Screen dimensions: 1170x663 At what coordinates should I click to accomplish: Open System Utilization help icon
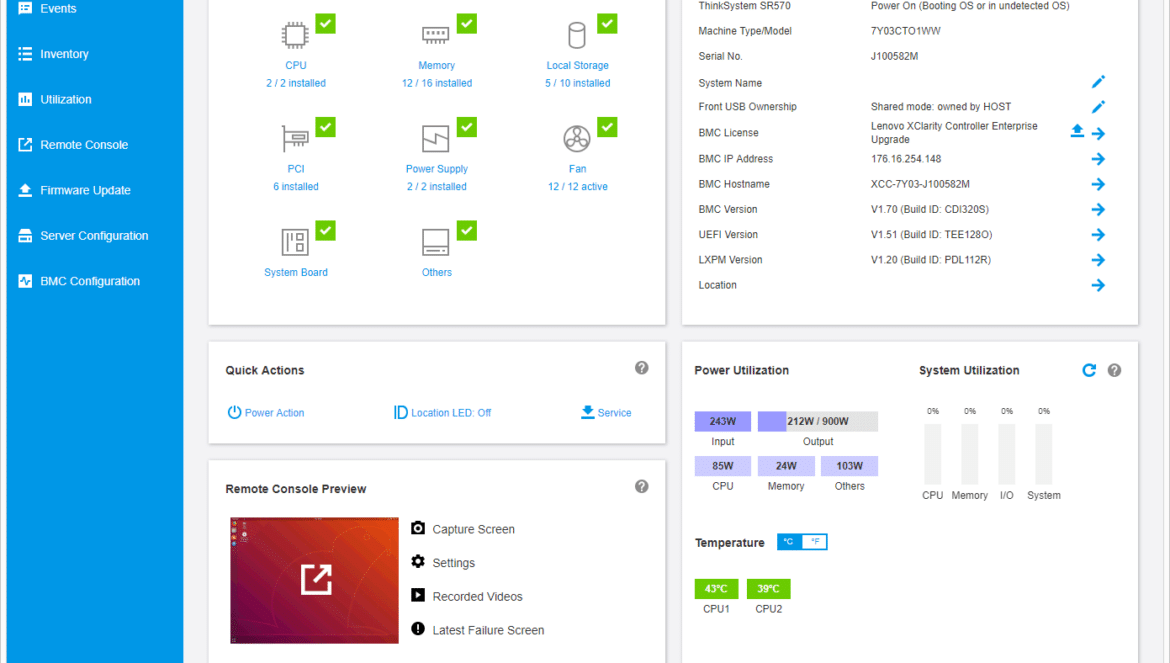(x=1114, y=370)
